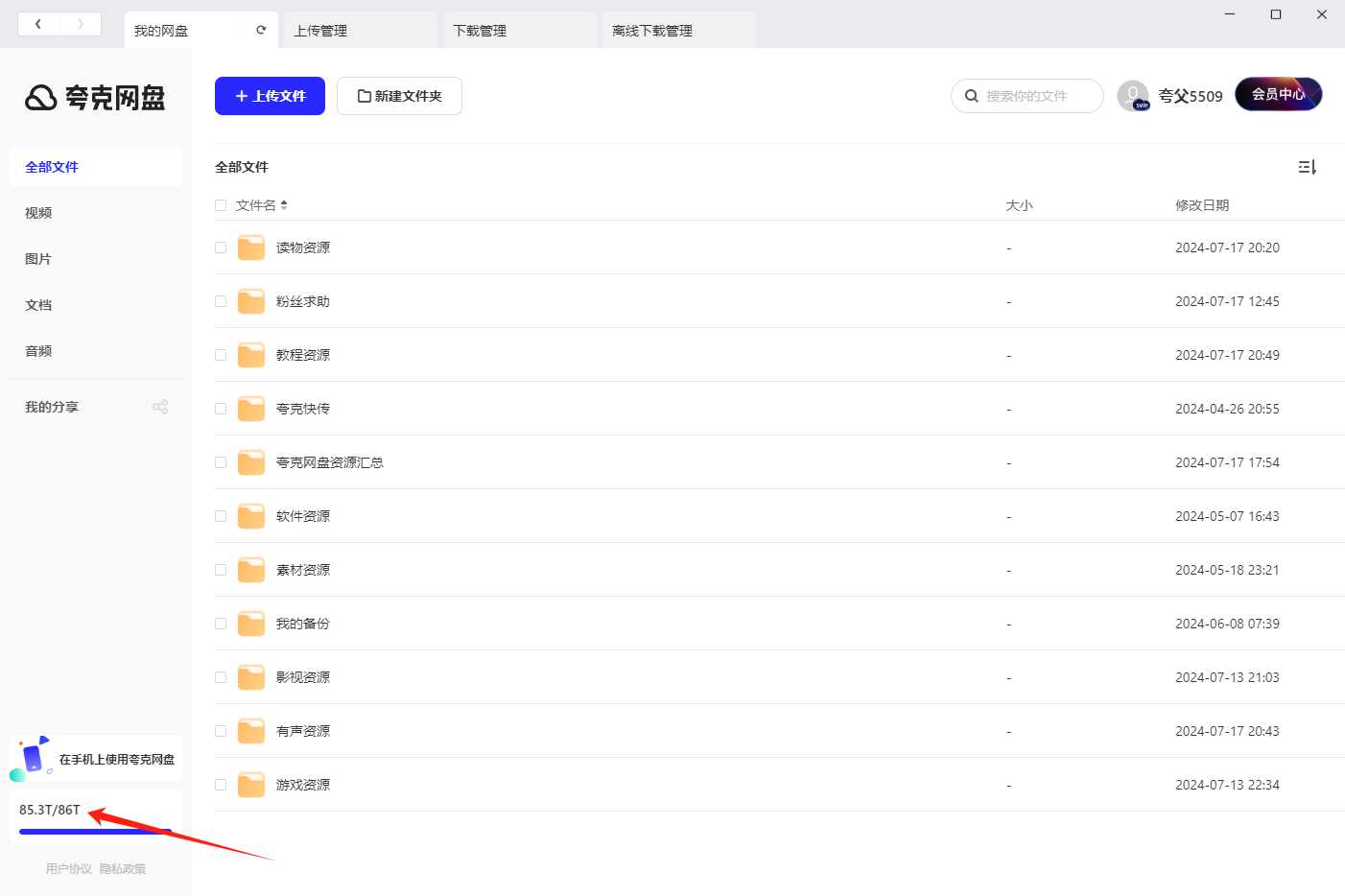Check the box for 夸克快传
This screenshot has width=1345, height=896.
pos(221,409)
